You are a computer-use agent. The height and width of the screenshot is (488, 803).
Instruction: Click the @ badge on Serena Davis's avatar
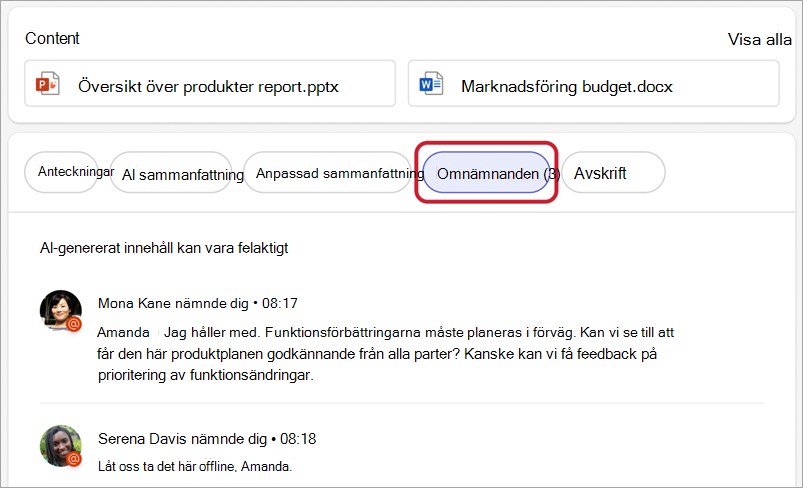74,459
